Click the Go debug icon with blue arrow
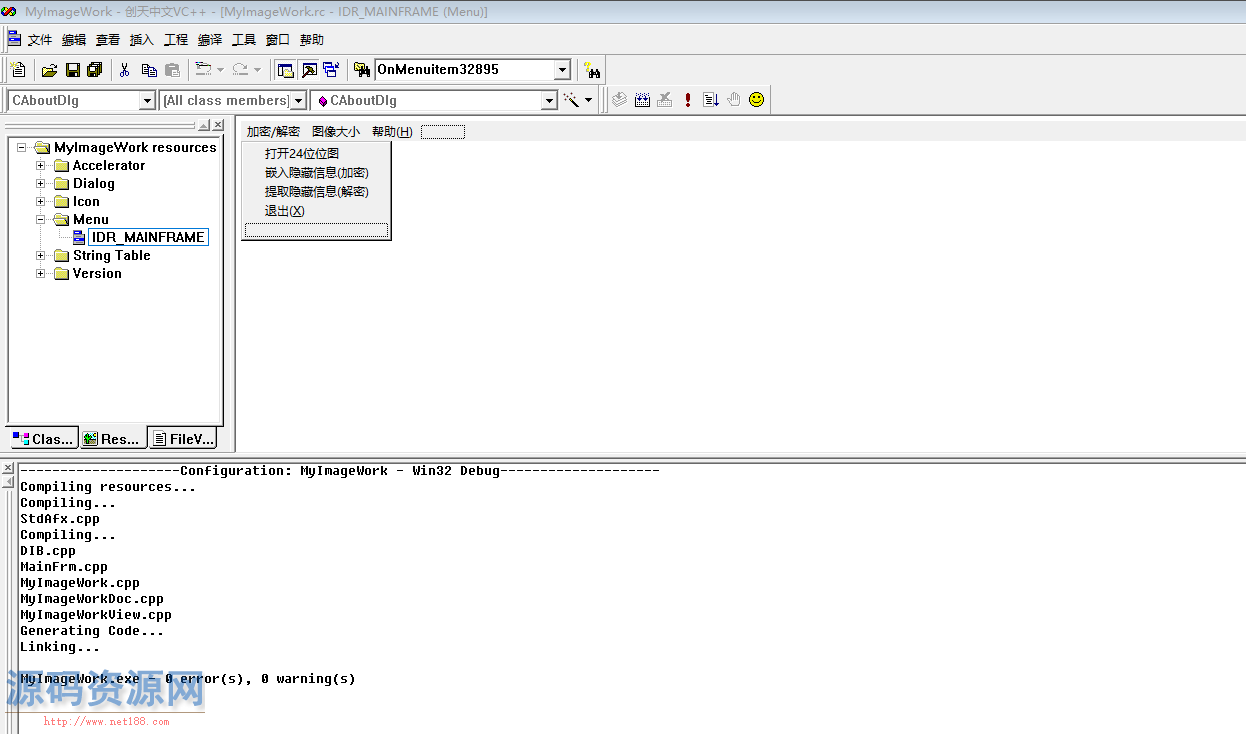This screenshot has height=734, width=1246. [x=711, y=100]
